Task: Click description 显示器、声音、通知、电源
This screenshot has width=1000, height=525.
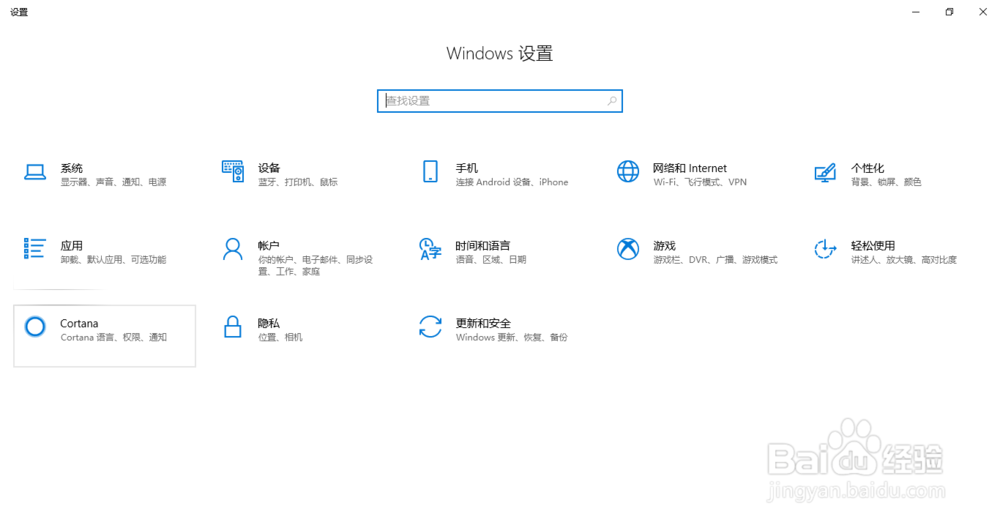Action: [114, 182]
